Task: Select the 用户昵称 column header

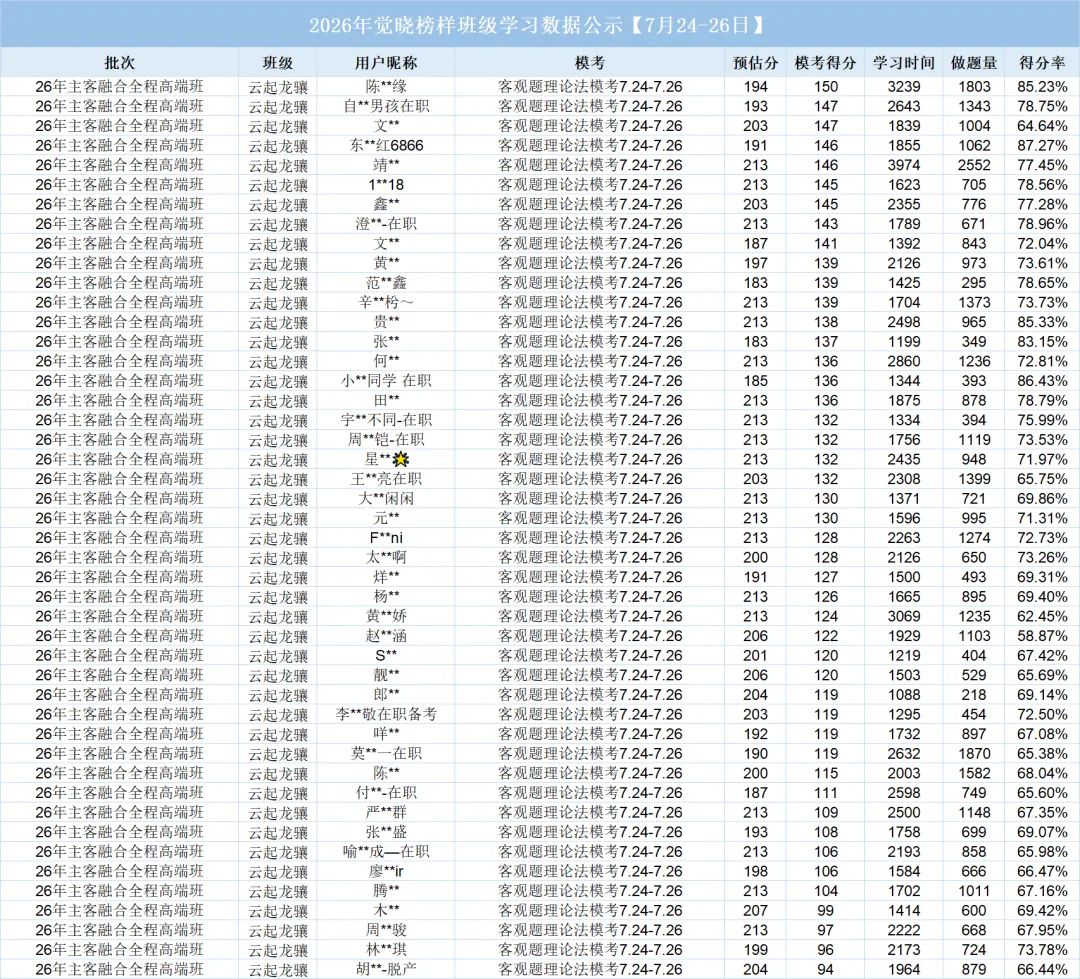Action: coord(386,63)
